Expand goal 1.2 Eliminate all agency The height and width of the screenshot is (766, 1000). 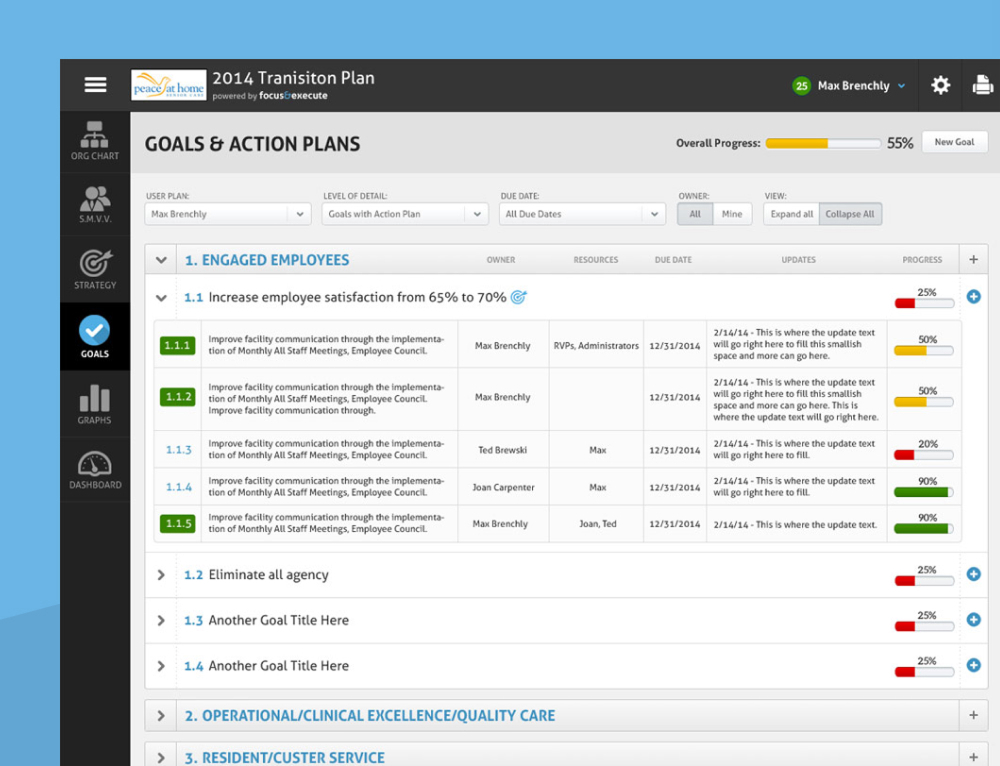[161, 575]
